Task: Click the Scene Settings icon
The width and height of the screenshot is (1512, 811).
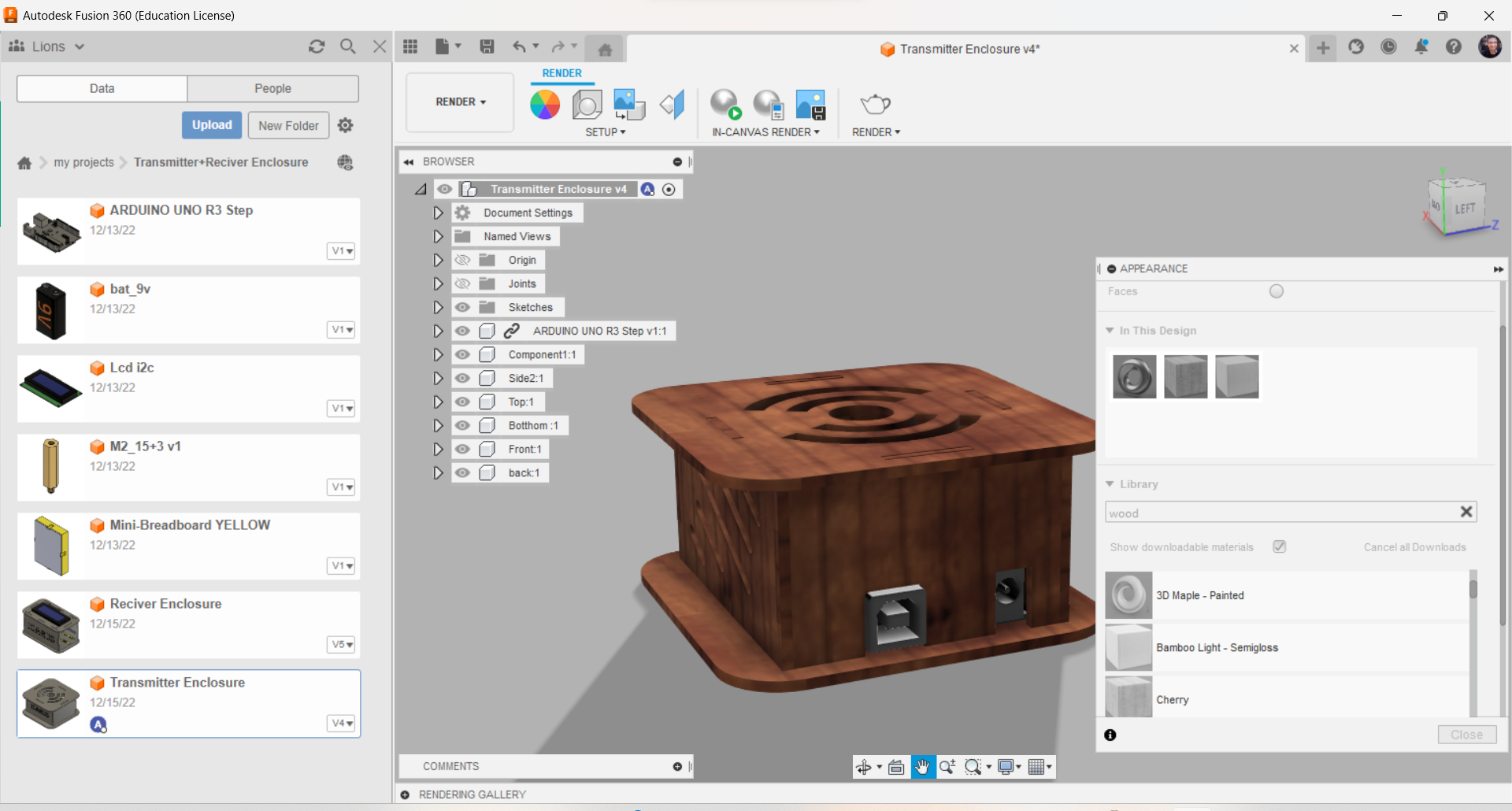Action: [x=587, y=104]
